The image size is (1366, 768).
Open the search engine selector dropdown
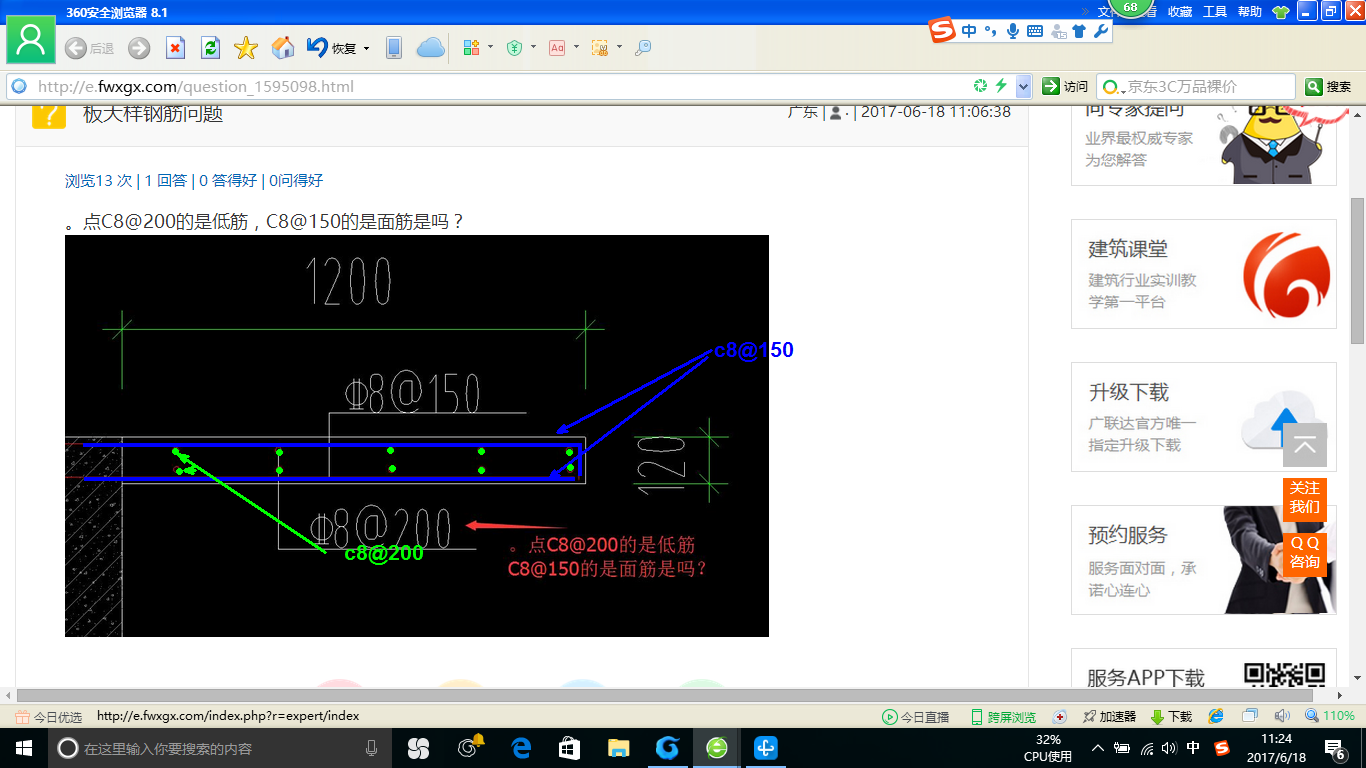1112,87
